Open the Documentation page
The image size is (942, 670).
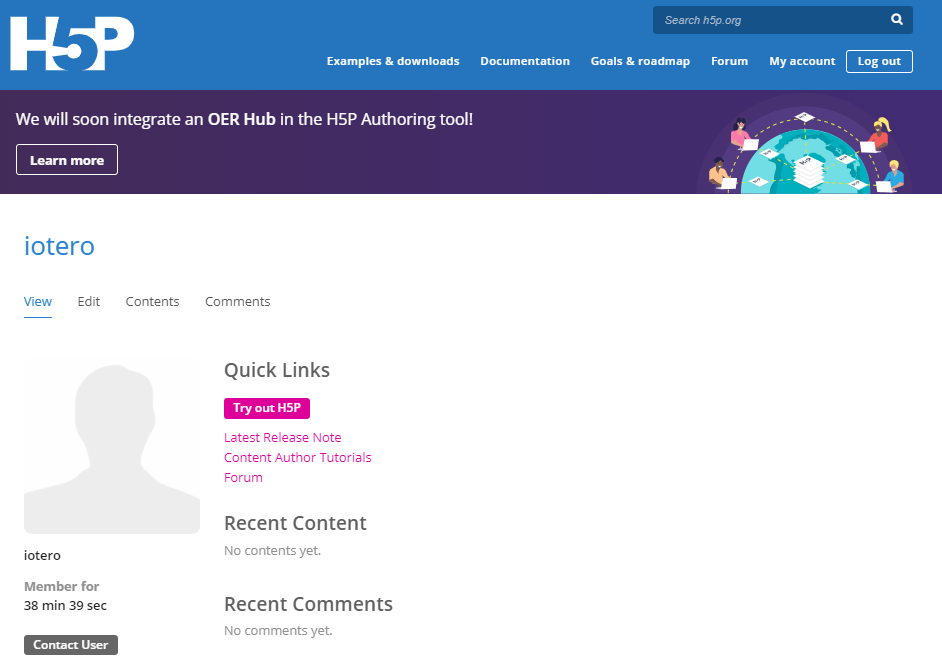(525, 61)
